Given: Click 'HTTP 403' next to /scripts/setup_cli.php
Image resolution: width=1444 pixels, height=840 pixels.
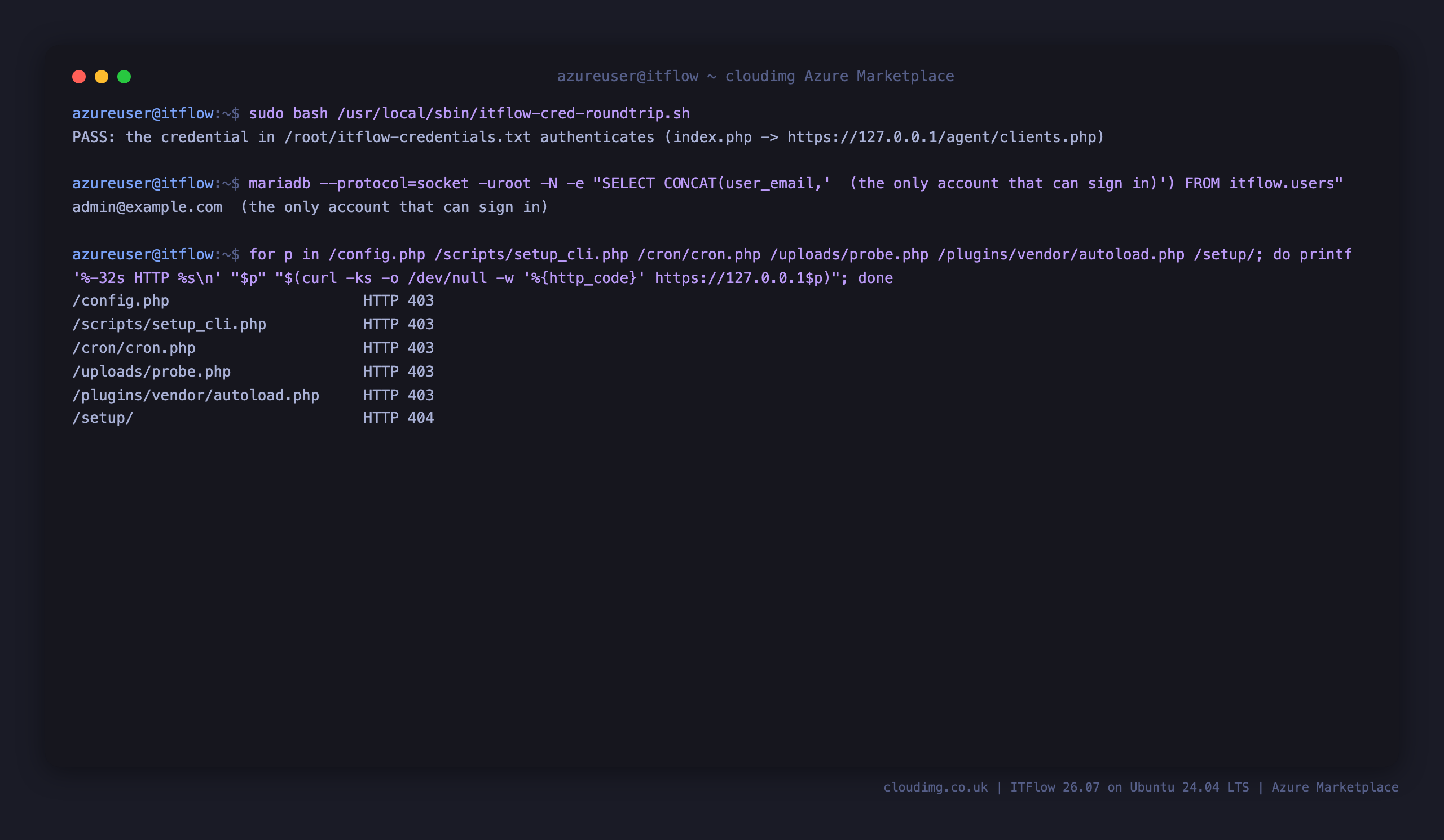Looking at the screenshot, I should click(398, 324).
